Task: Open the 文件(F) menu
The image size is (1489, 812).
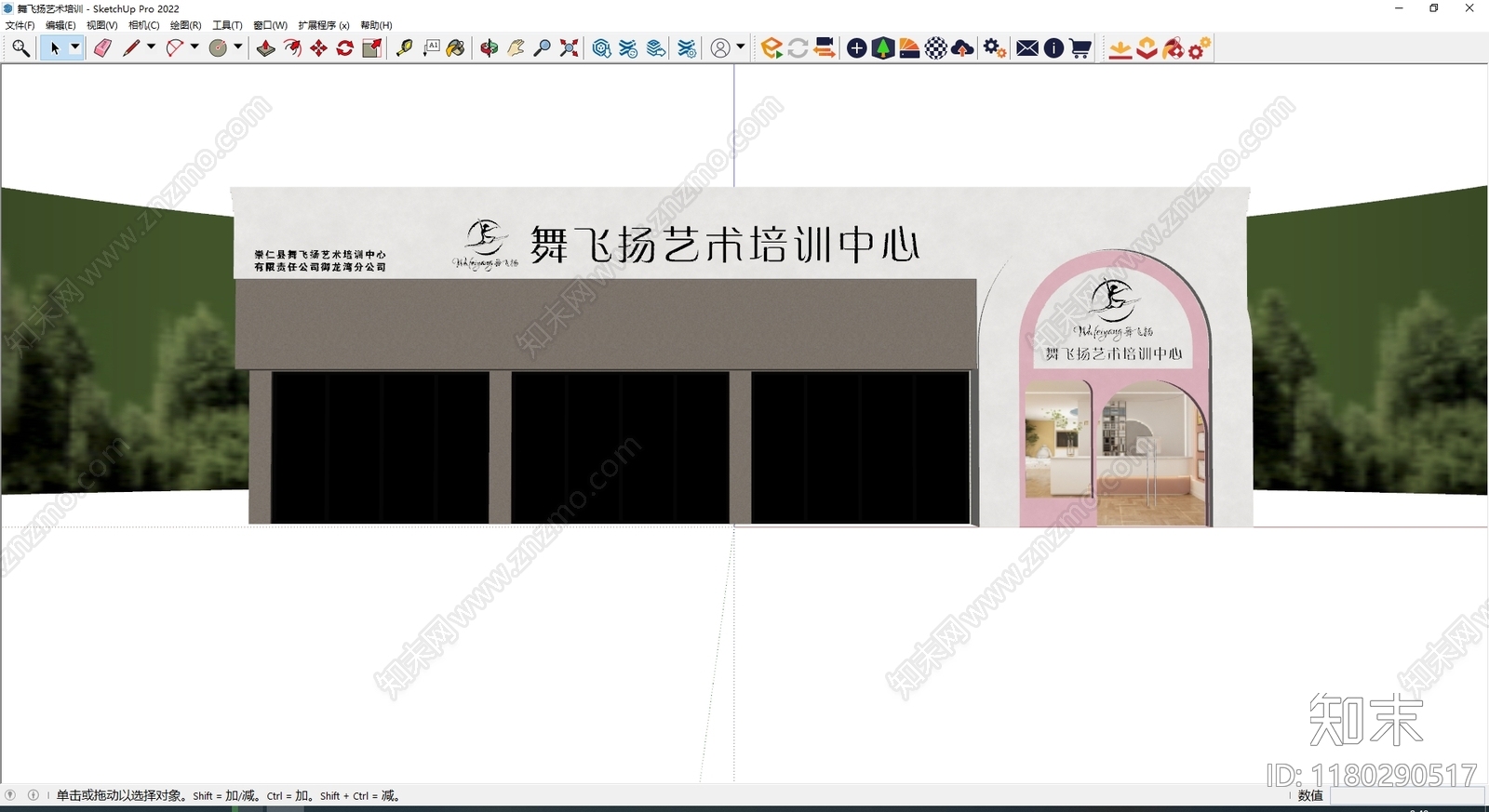Action: click(20, 25)
